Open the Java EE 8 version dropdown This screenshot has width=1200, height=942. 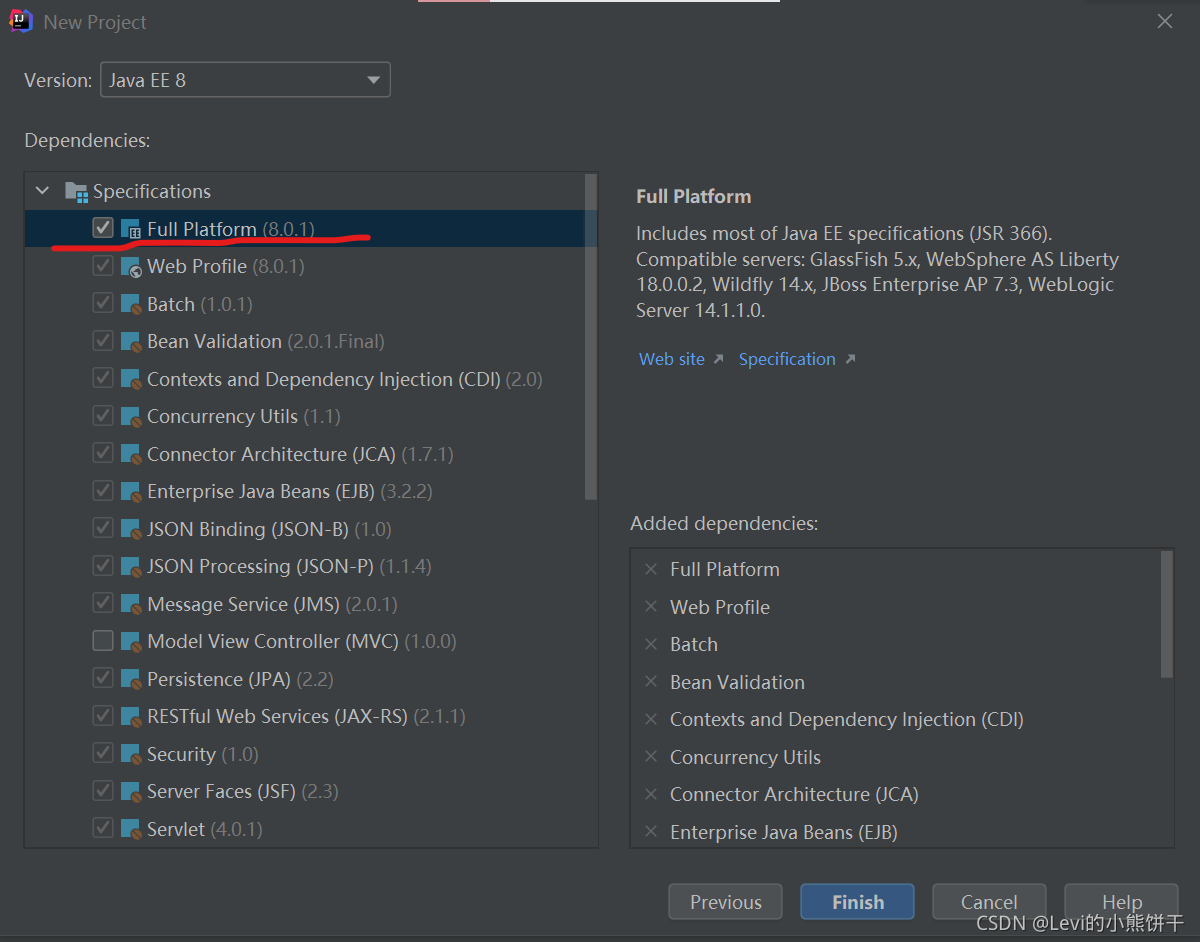245,80
